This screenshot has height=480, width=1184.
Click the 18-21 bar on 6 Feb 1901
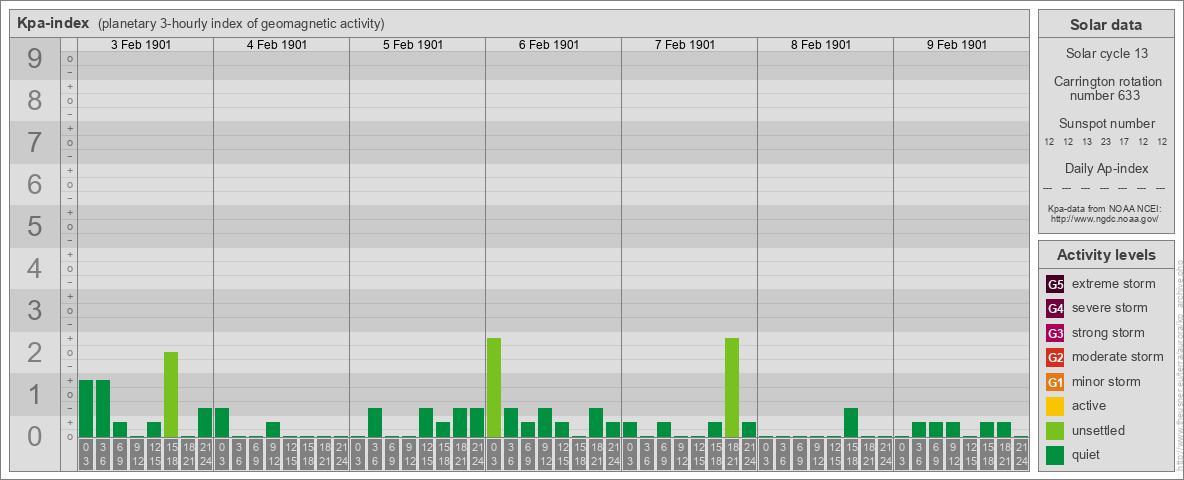596,423
